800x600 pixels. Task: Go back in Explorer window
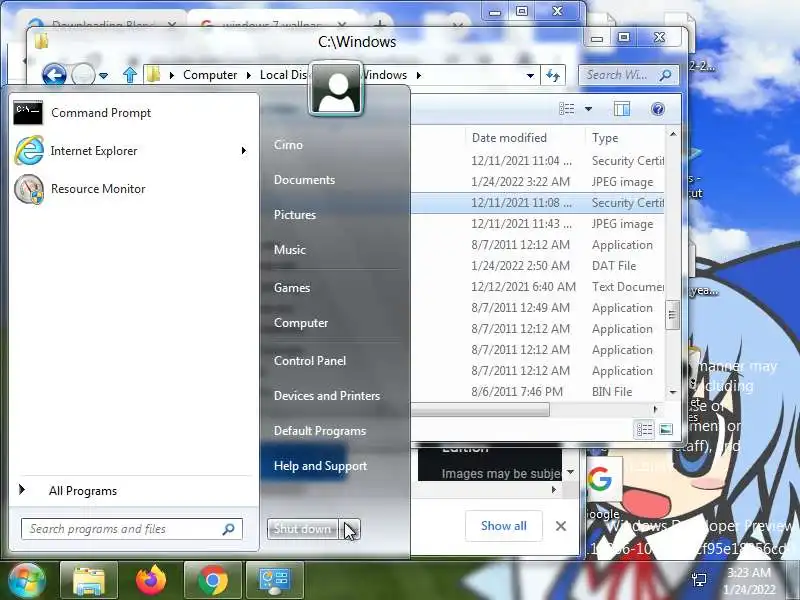(54, 76)
